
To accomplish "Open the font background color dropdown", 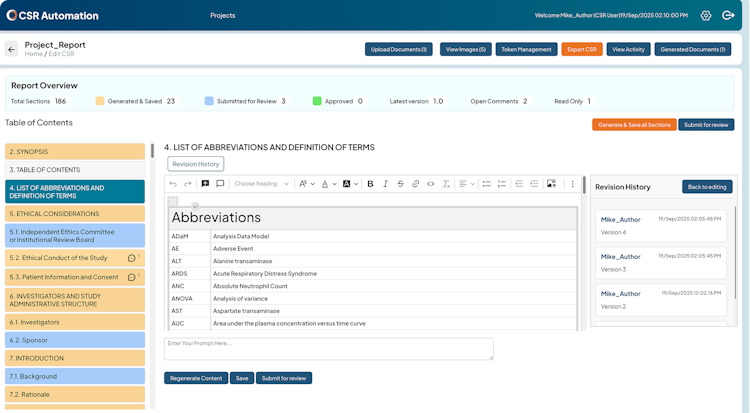I will tap(351, 184).
